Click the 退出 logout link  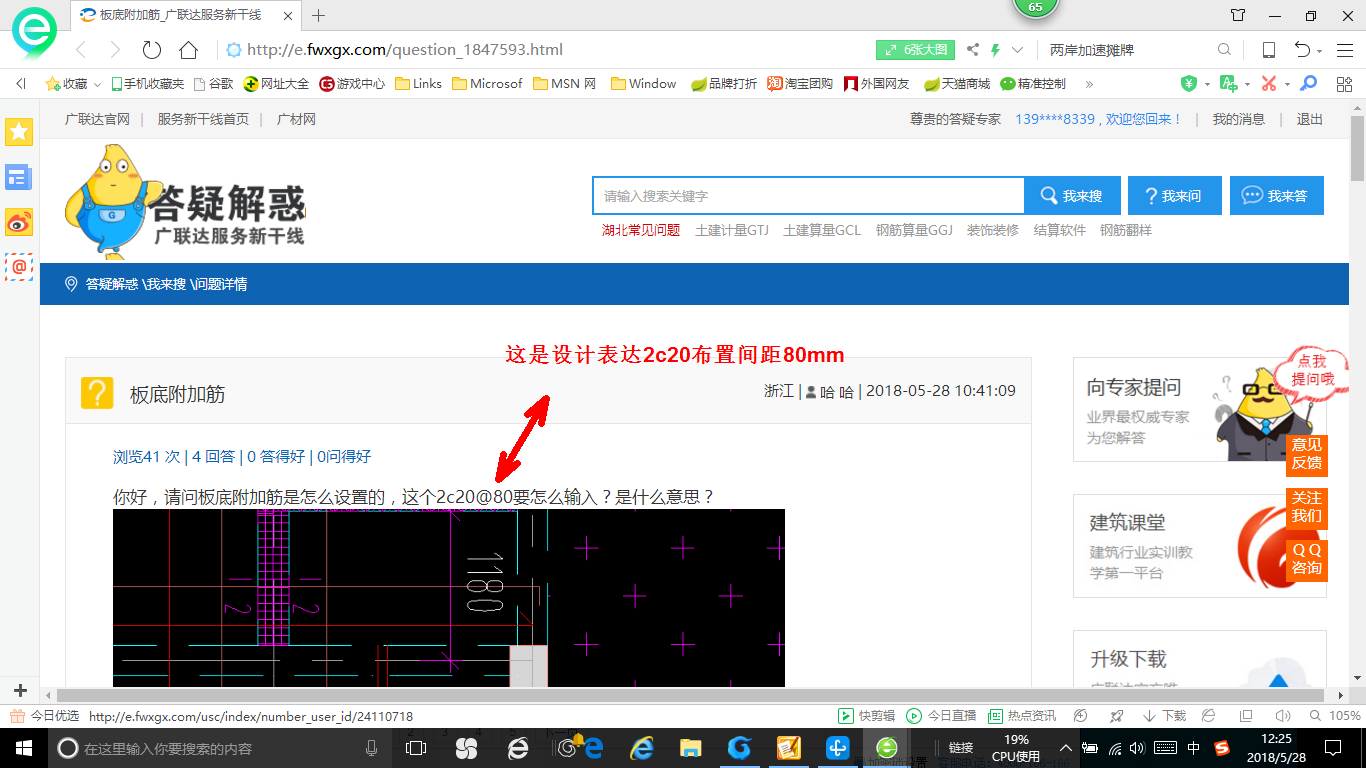1310,119
